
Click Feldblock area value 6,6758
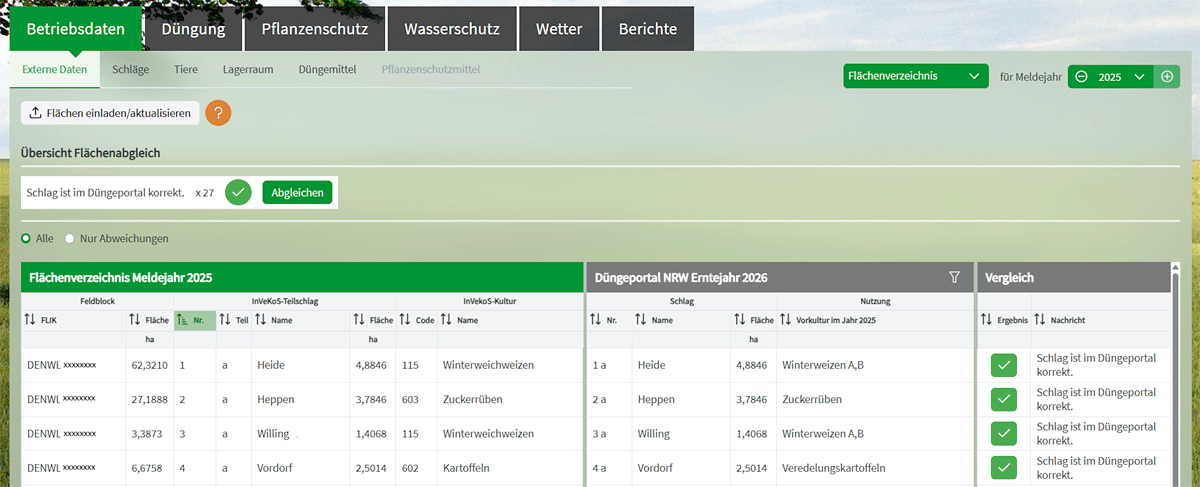coord(147,467)
